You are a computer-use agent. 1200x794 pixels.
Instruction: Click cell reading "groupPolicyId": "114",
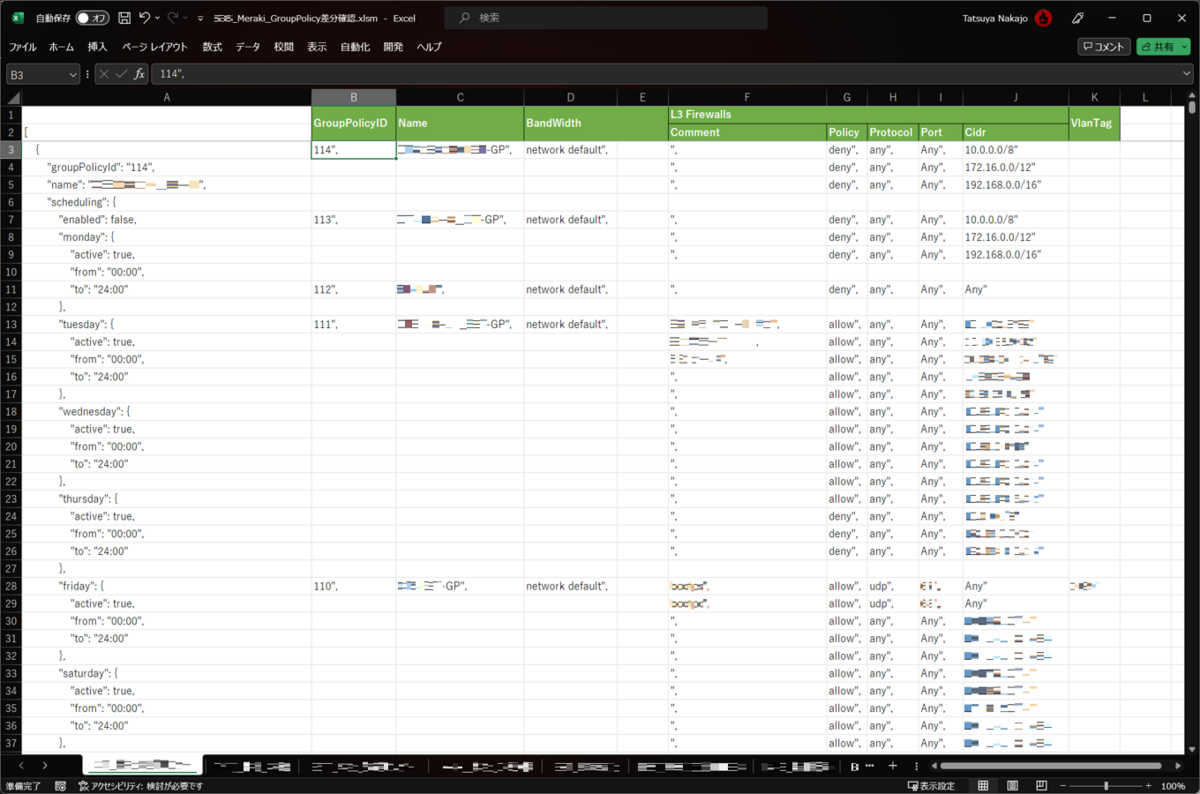pyautogui.click(x=166, y=167)
